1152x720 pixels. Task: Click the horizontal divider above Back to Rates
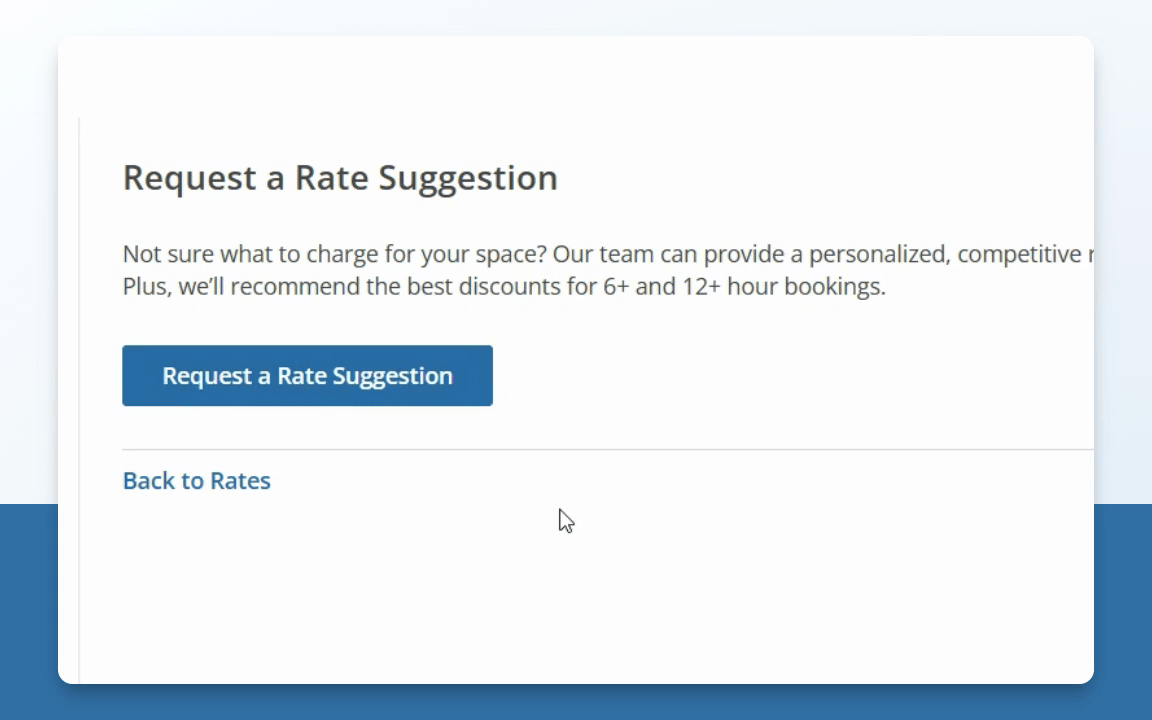tap(600, 450)
